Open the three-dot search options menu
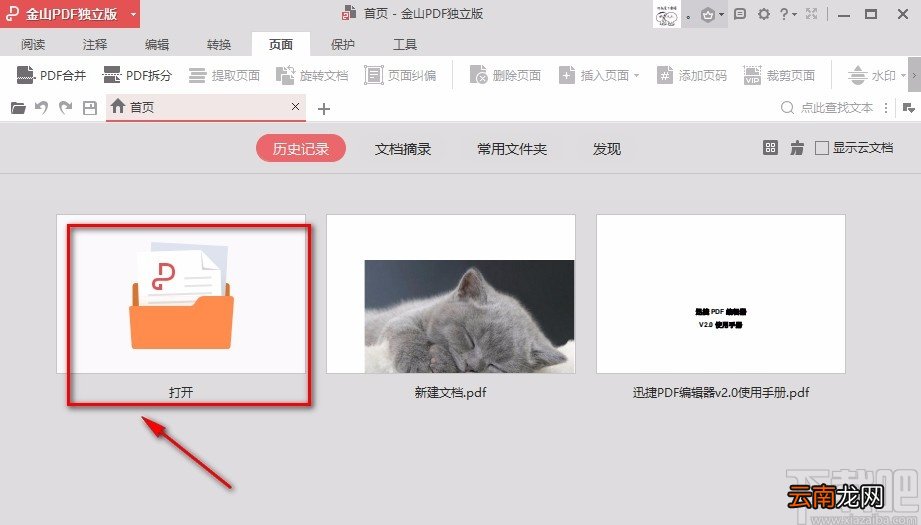This screenshot has width=921, height=525. tap(886, 107)
